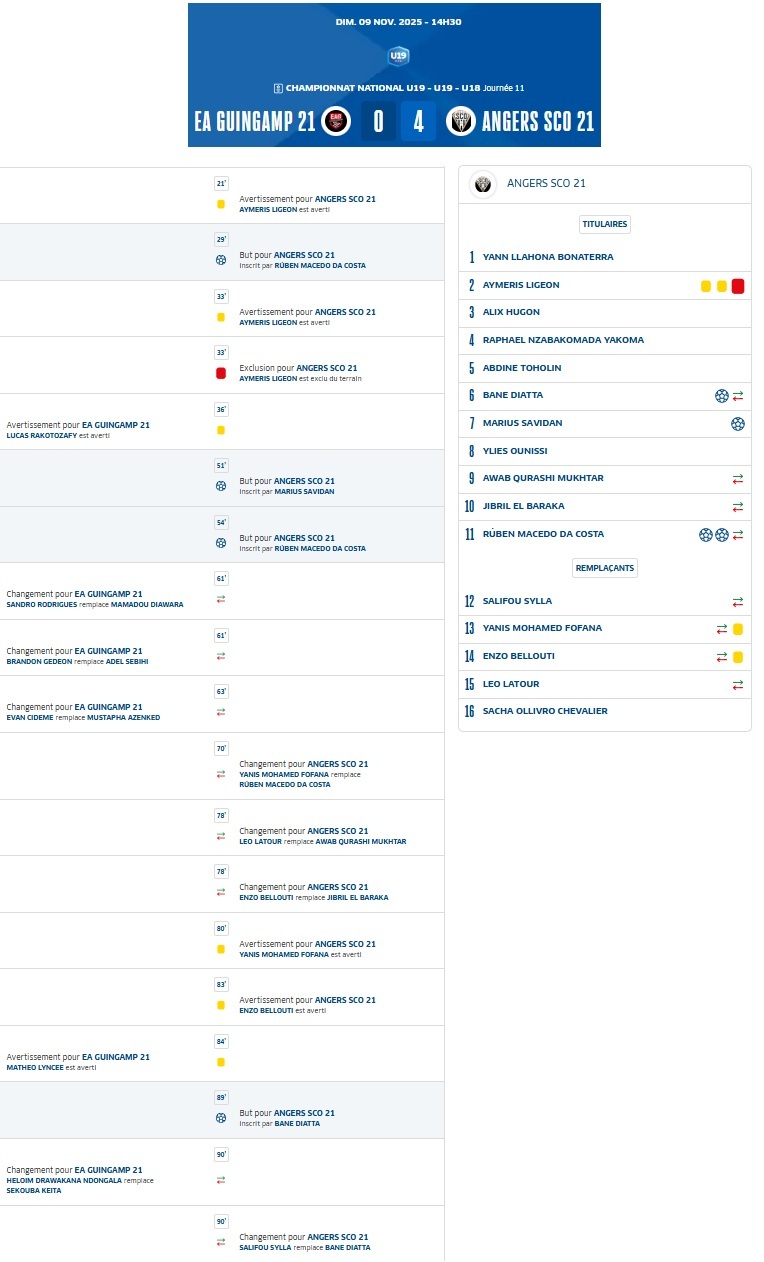This screenshot has width=764, height=1262.
Task: Select the REMPLAÇANTS section label
Action: tap(604, 567)
